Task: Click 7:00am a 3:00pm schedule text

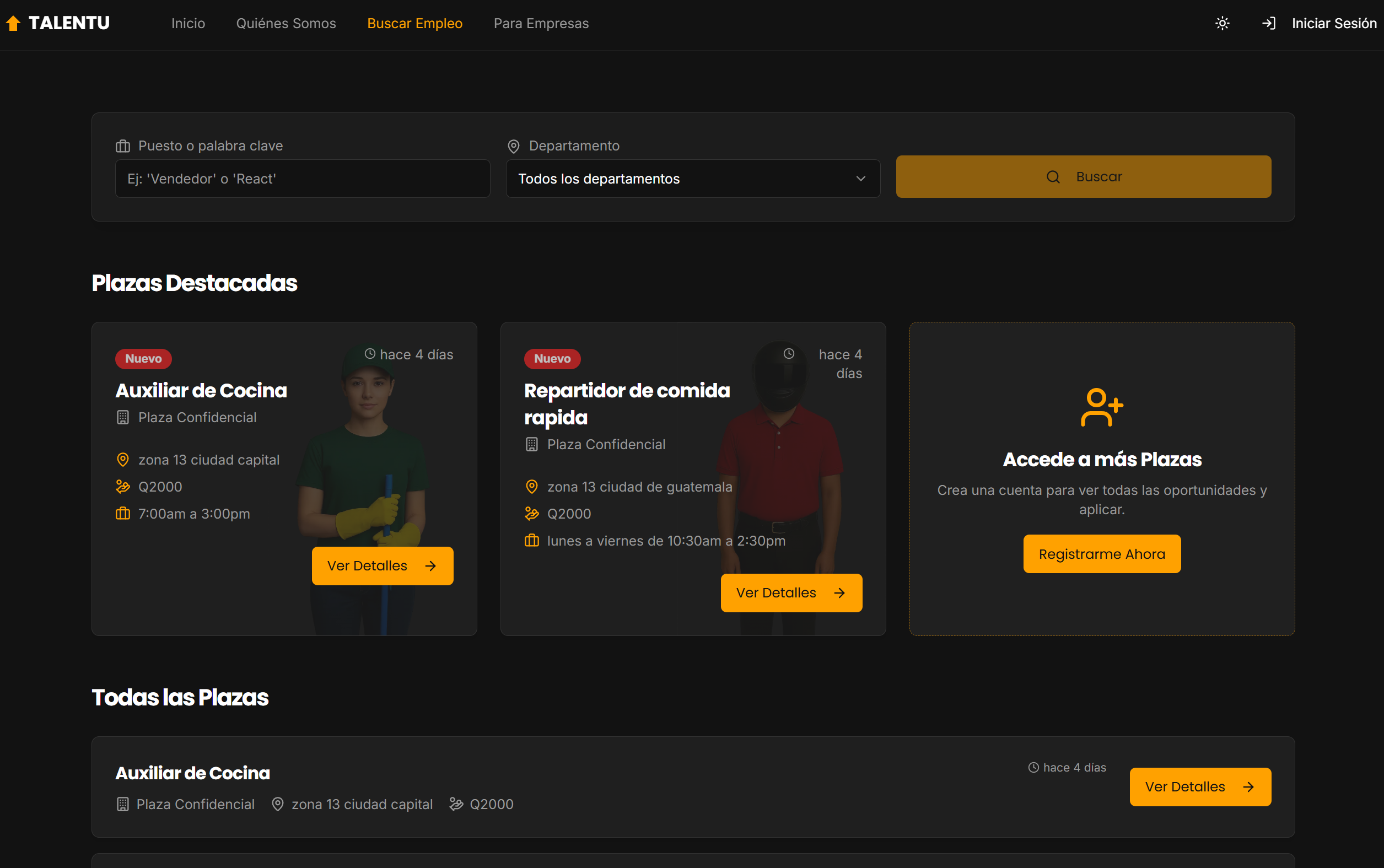Action: 194,514
